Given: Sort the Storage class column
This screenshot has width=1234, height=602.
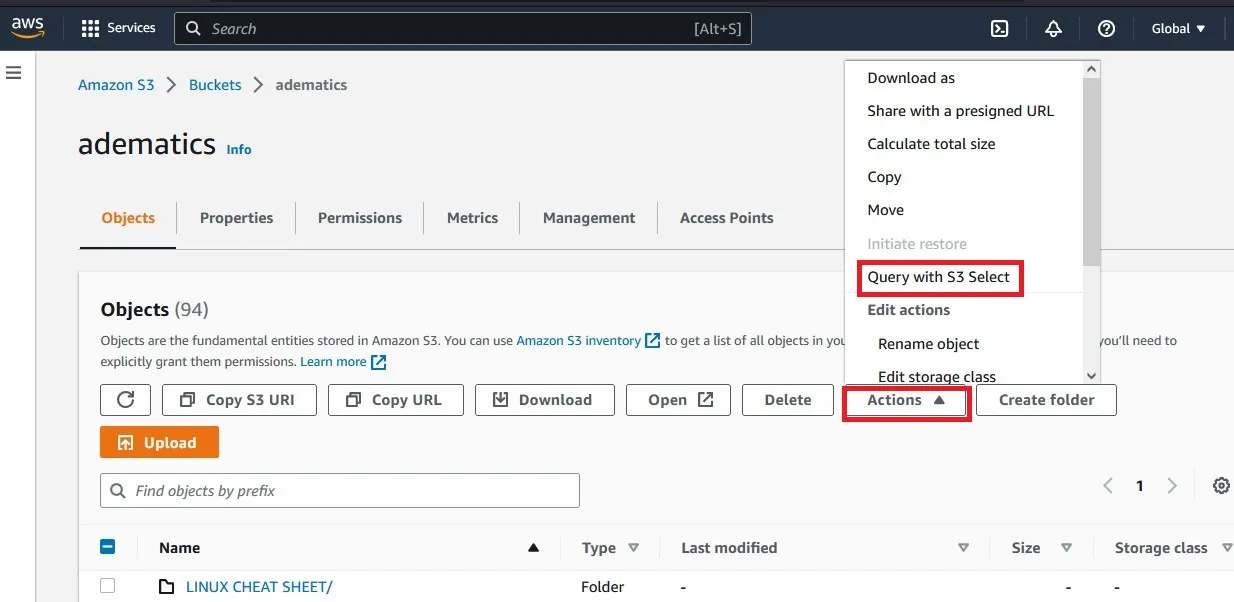Looking at the screenshot, I should click(1228, 548).
